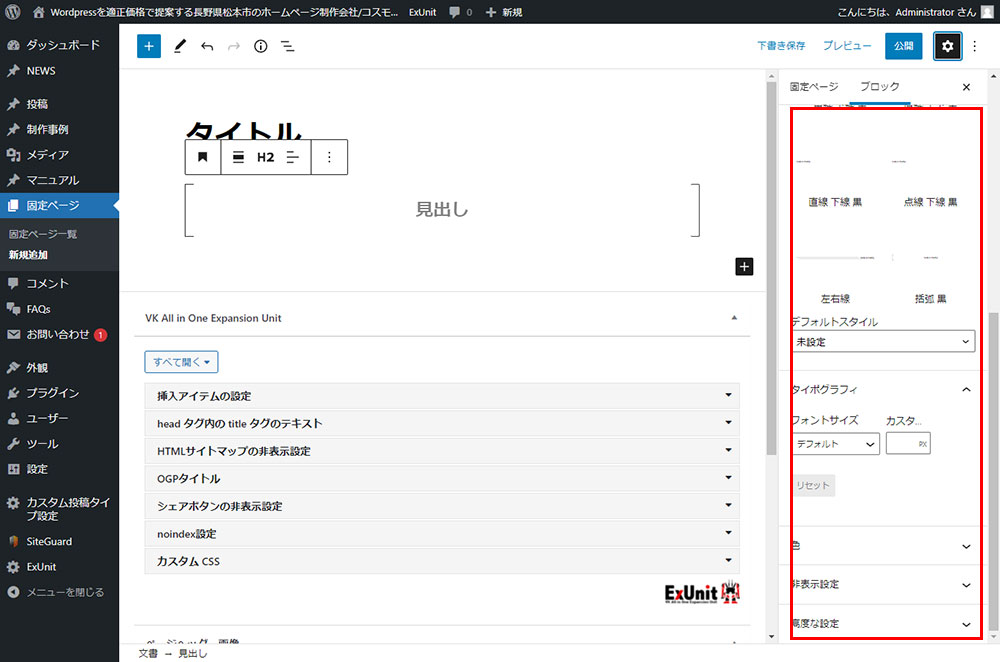Open the document details info icon
The height and width of the screenshot is (662, 1000).
click(260, 46)
